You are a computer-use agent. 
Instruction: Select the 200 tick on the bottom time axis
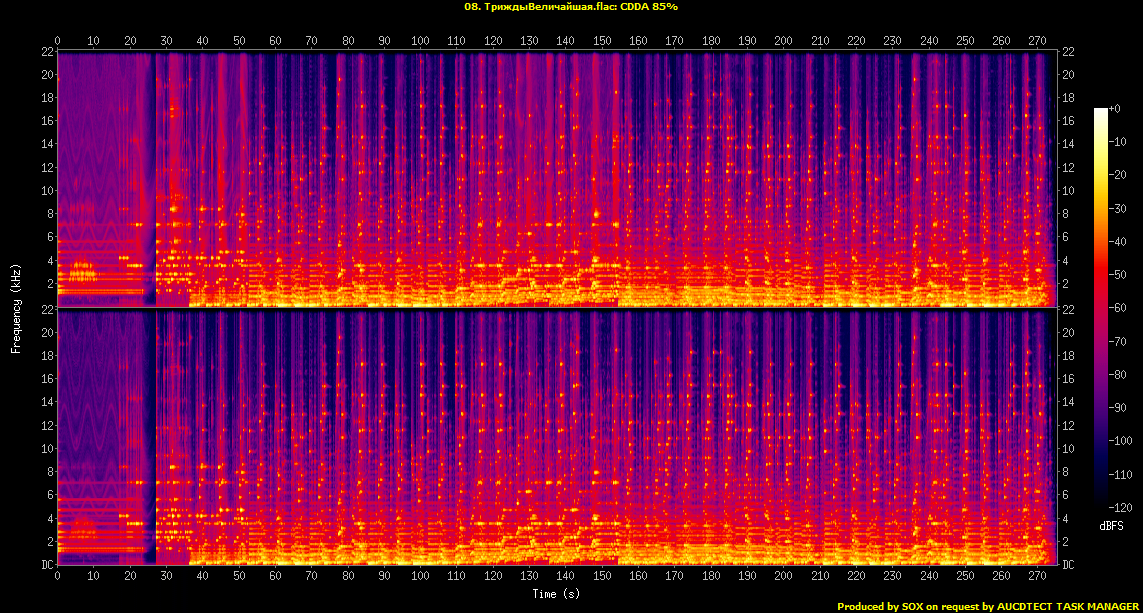tap(783, 576)
